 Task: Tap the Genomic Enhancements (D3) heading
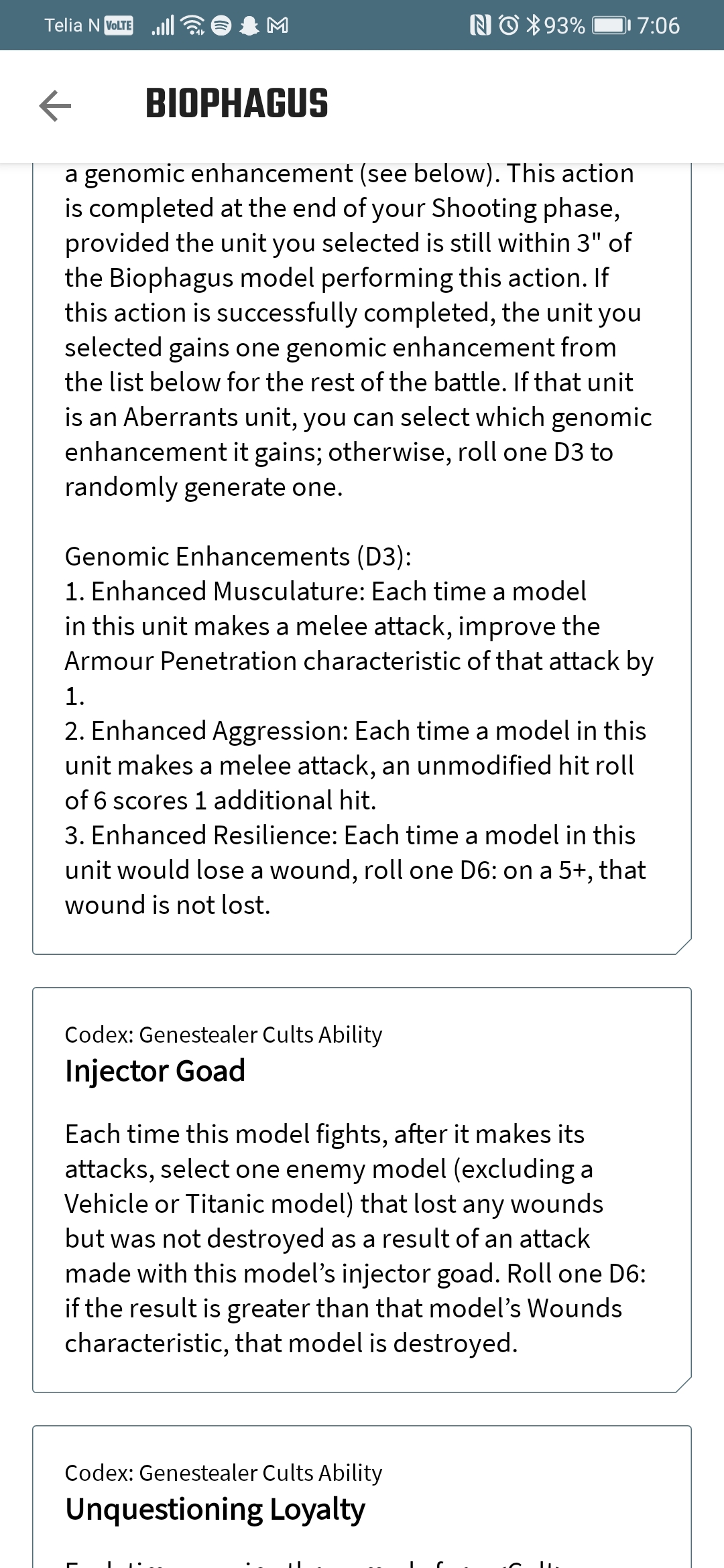[238, 556]
